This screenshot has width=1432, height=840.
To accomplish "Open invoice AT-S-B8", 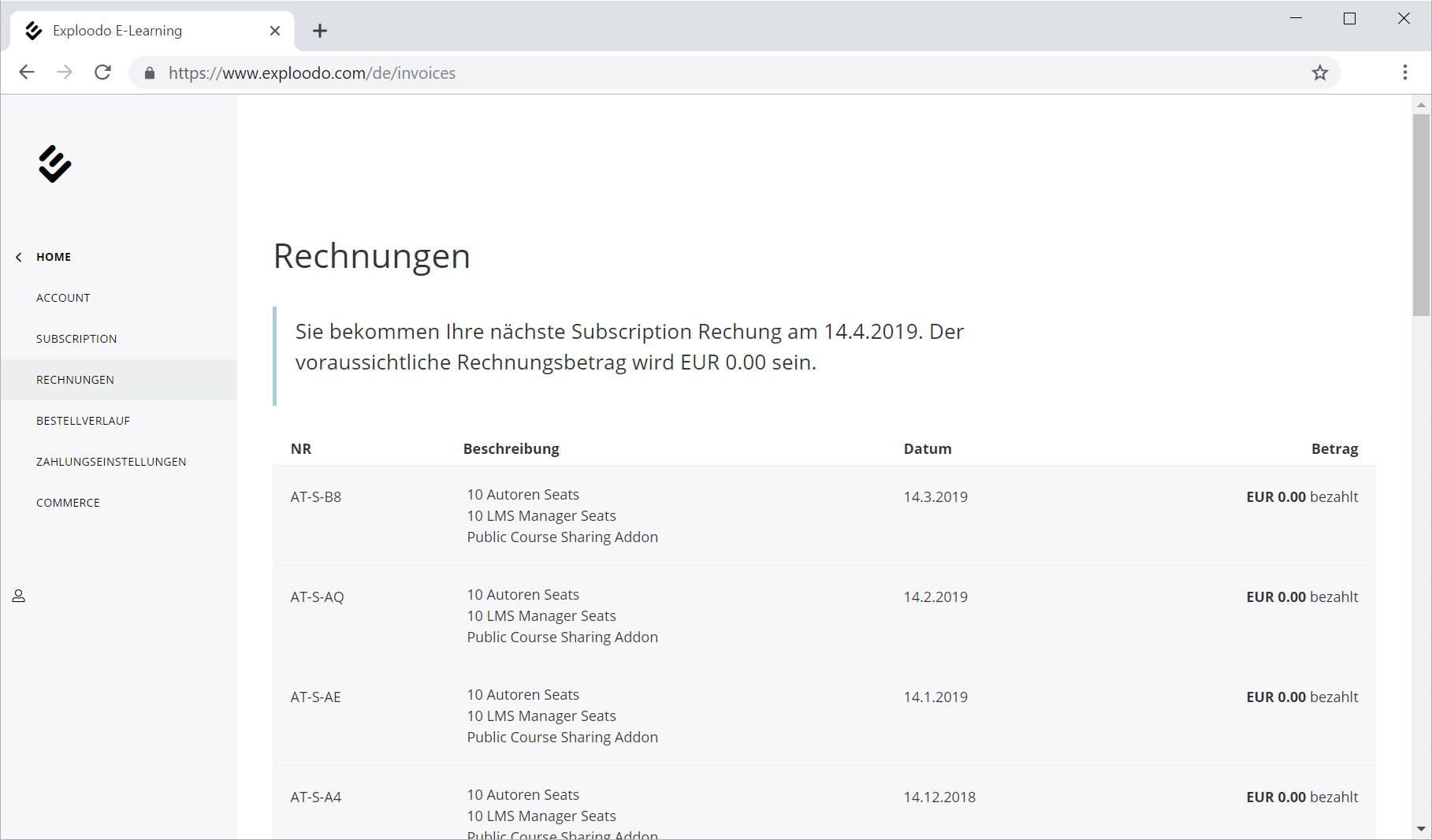I will 315,497.
